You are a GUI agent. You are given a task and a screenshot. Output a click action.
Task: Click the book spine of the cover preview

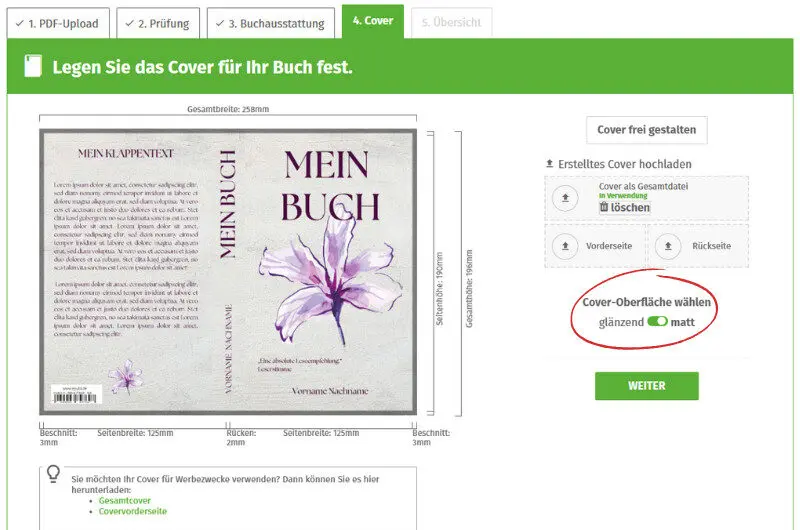[228, 272]
